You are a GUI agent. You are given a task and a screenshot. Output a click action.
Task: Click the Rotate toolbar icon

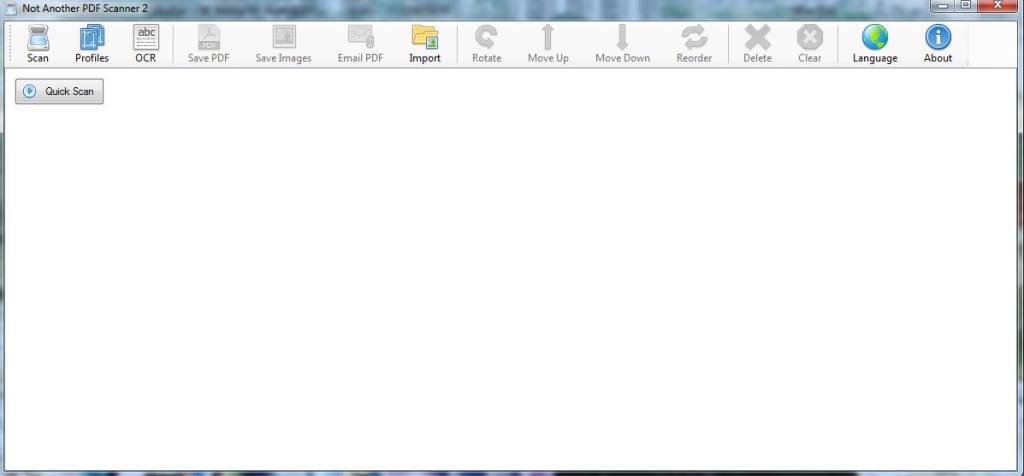point(487,37)
